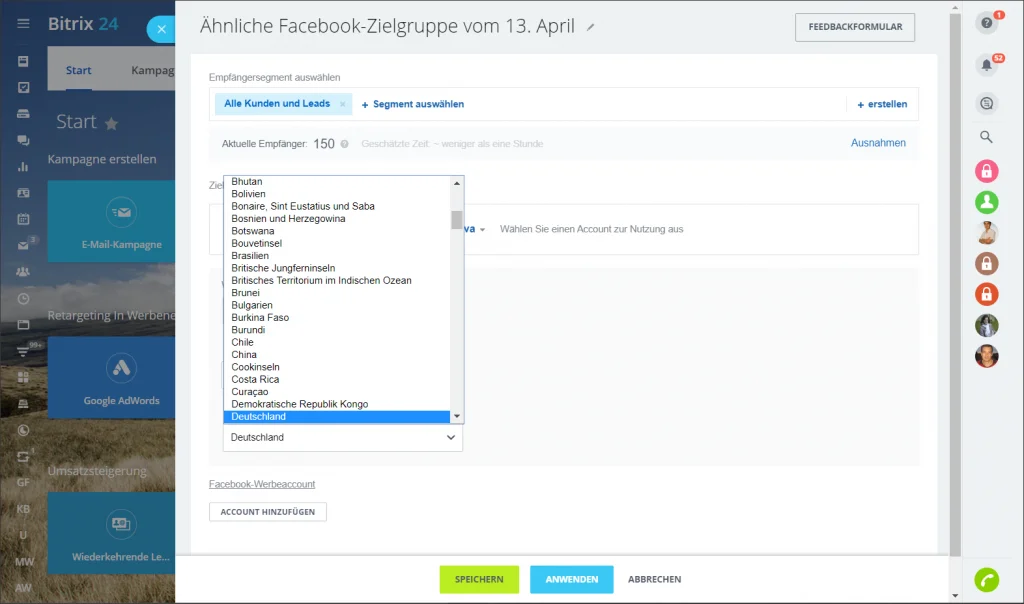Switch to the Start tab
1024x604 pixels.
(78, 71)
